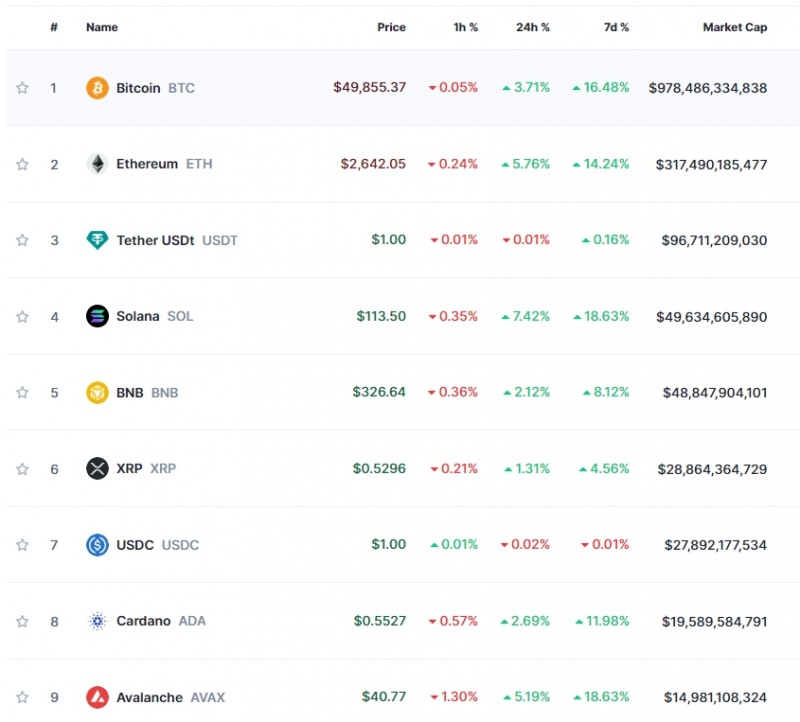This screenshot has height=722, width=800.
Task: Favorite Cardano with its star icon
Action: click(22, 621)
